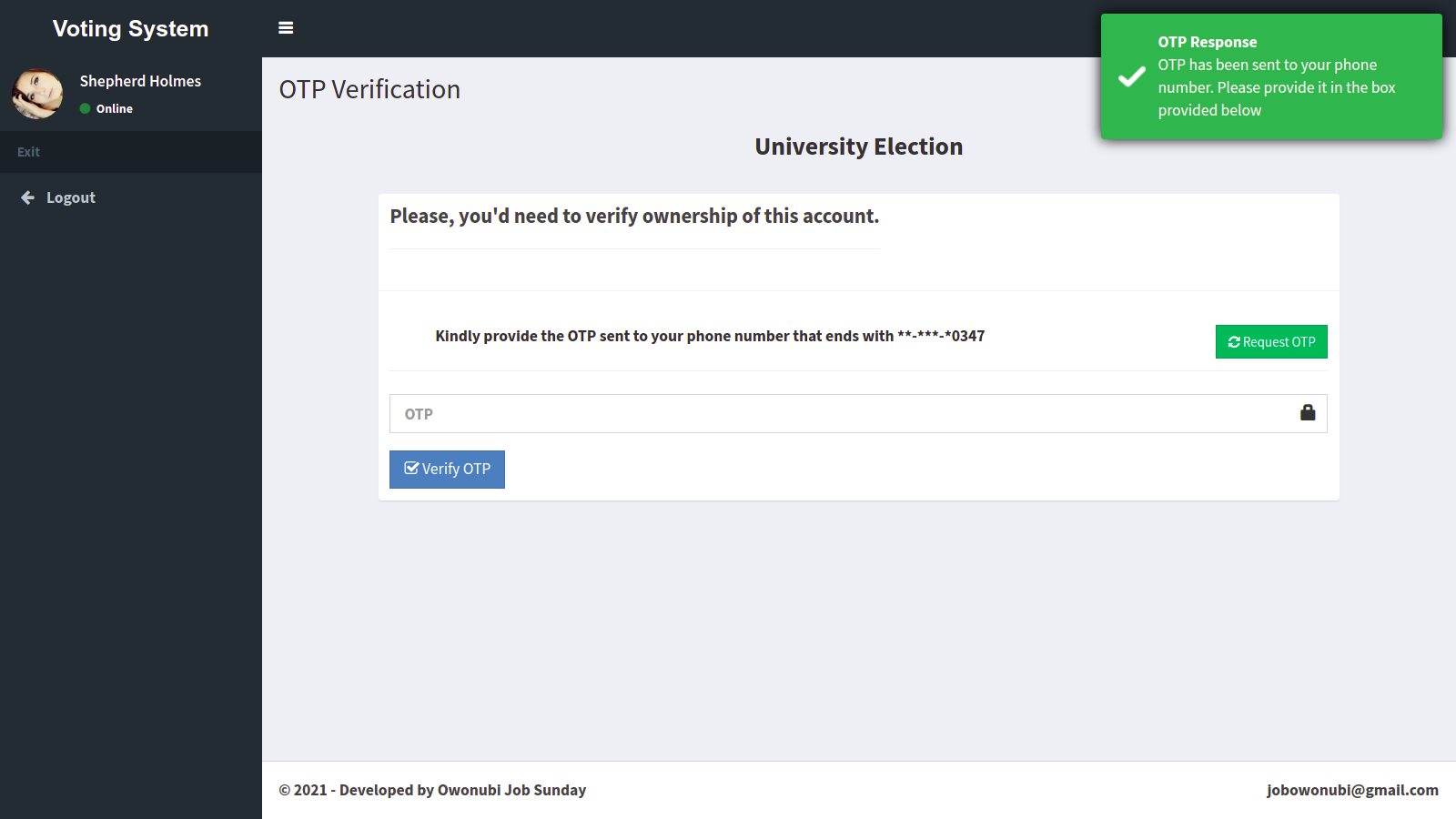Select the Logout menu item
Image resolution: width=1456 pixels, height=819 pixels.
click(x=71, y=197)
